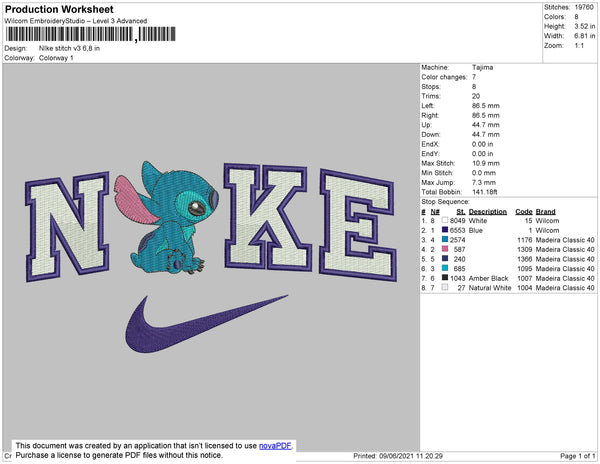Click the letter E in the embroidery design
This screenshot has height=464, width=600.
point(358,225)
